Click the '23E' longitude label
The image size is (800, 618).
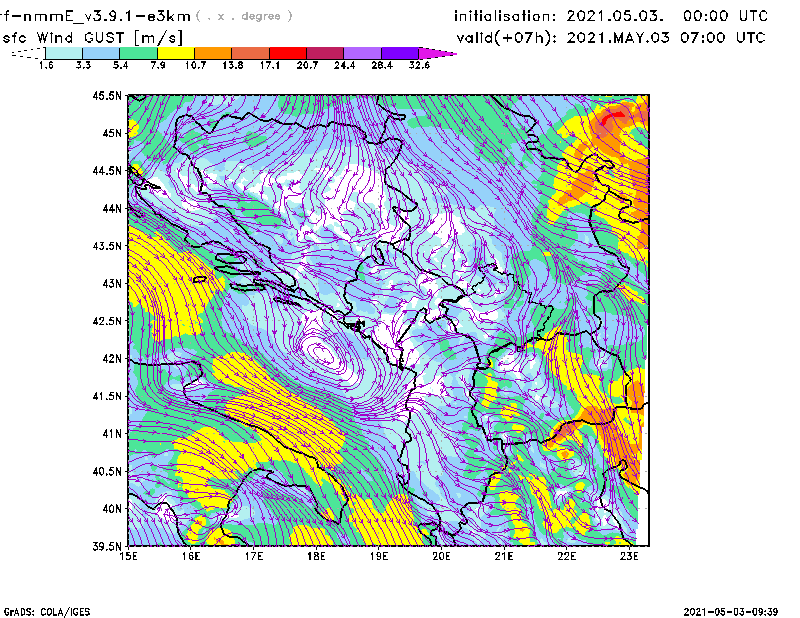[x=629, y=556]
